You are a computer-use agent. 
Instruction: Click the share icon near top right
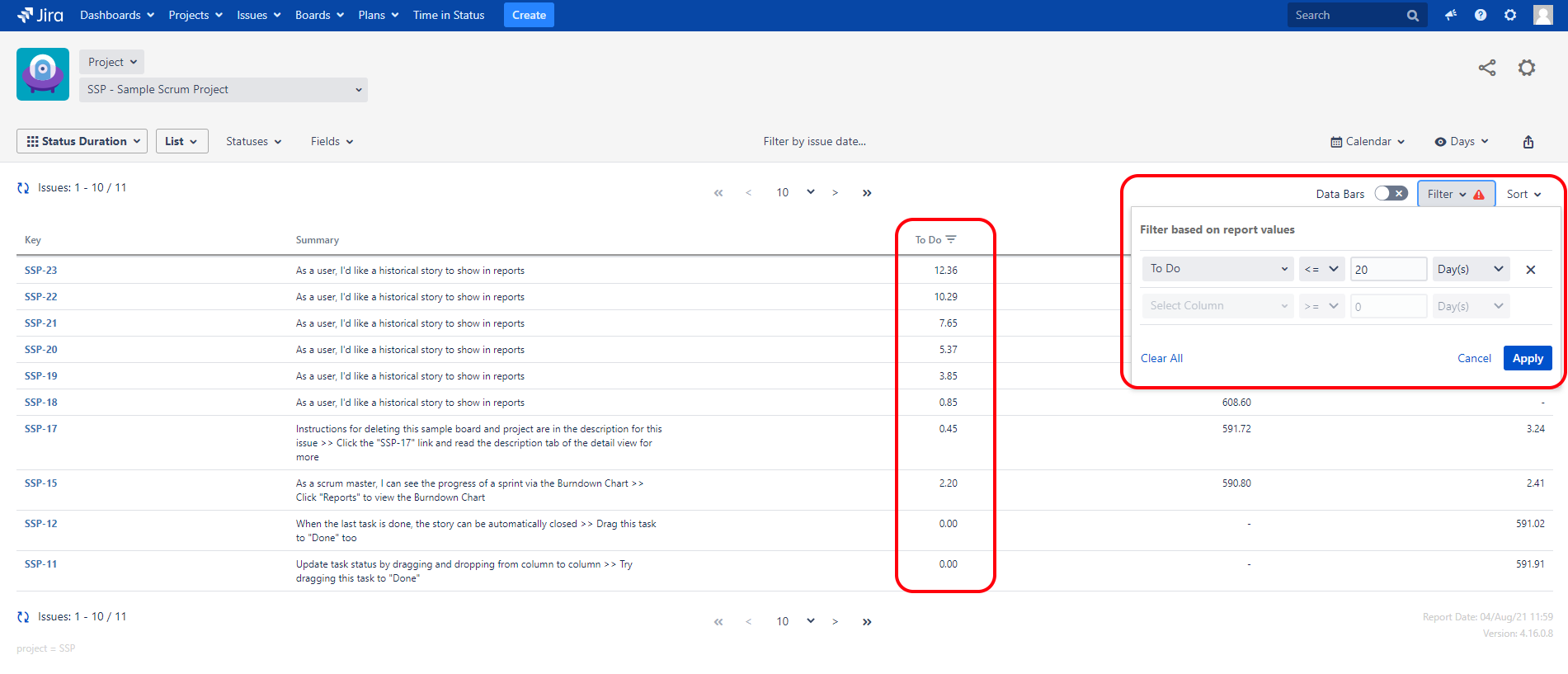(x=1486, y=68)
